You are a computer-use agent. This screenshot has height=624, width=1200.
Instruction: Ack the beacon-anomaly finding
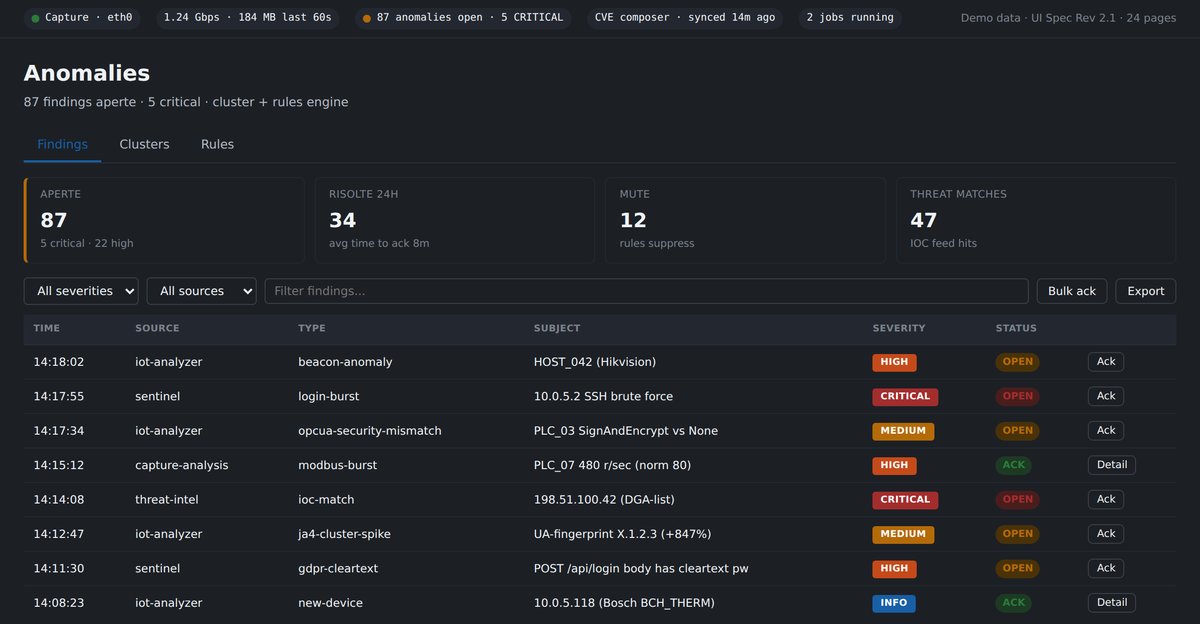[1106, 362]
